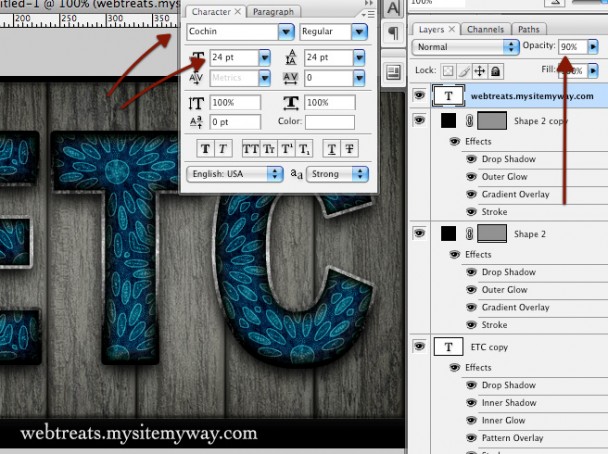Screen dimensions: 608x454
Task: Open the Paragraph panel icon in dock
Action: [393, 33]
